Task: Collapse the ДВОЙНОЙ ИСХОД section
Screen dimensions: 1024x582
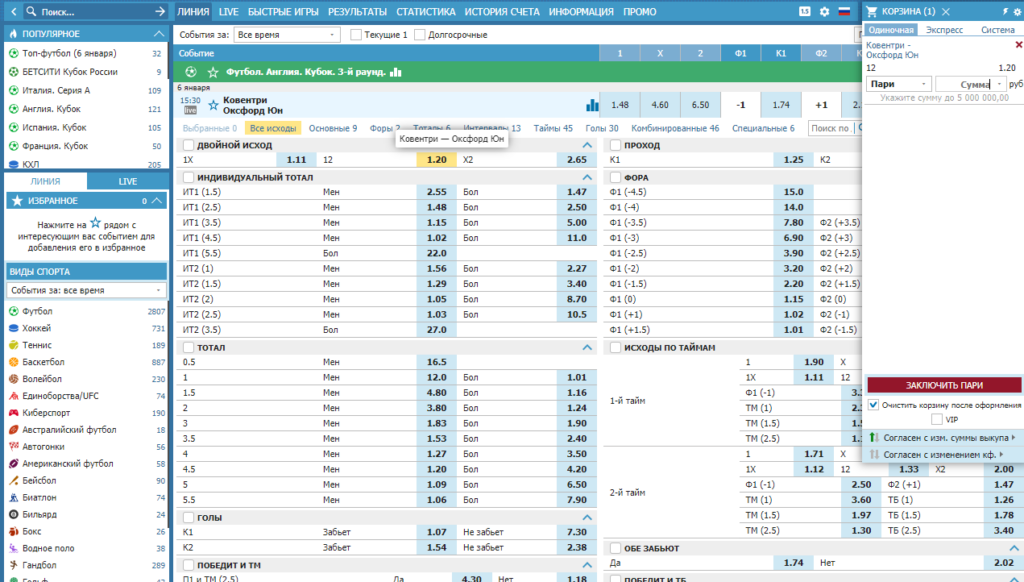Action: point(586,145)
